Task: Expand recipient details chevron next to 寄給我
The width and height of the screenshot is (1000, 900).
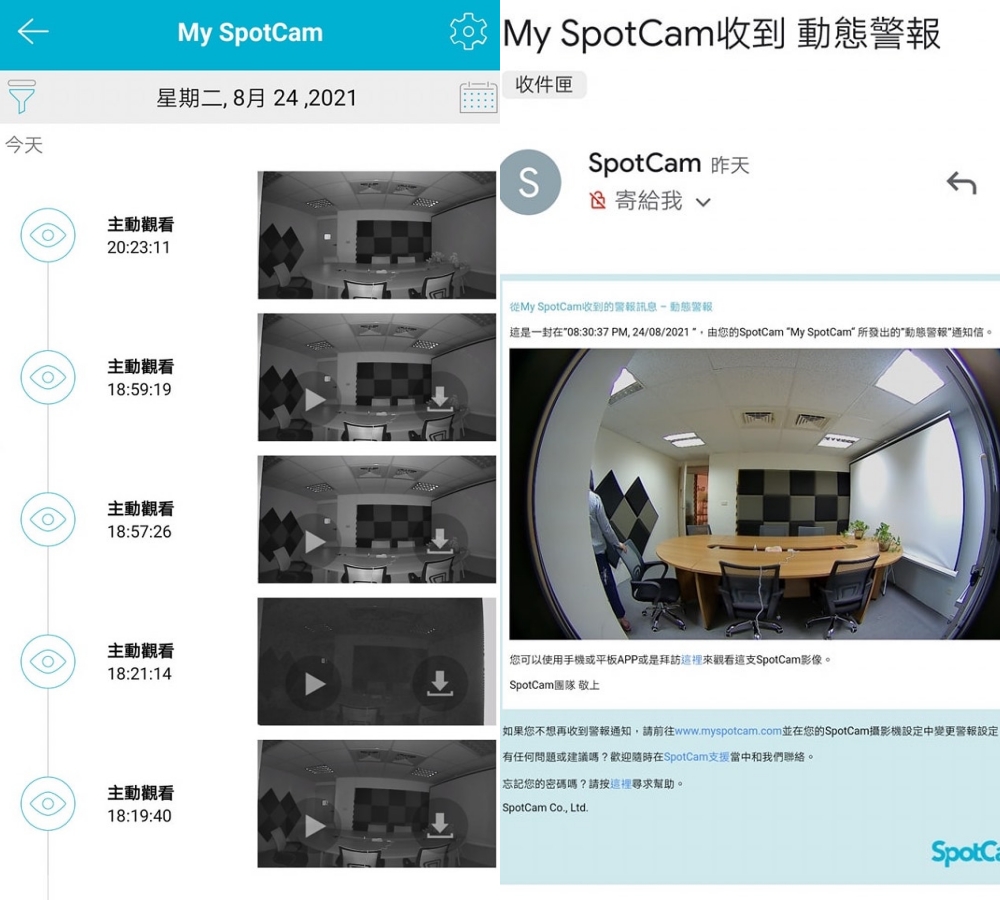Action: pyautogui.click(x=703, y=203)
